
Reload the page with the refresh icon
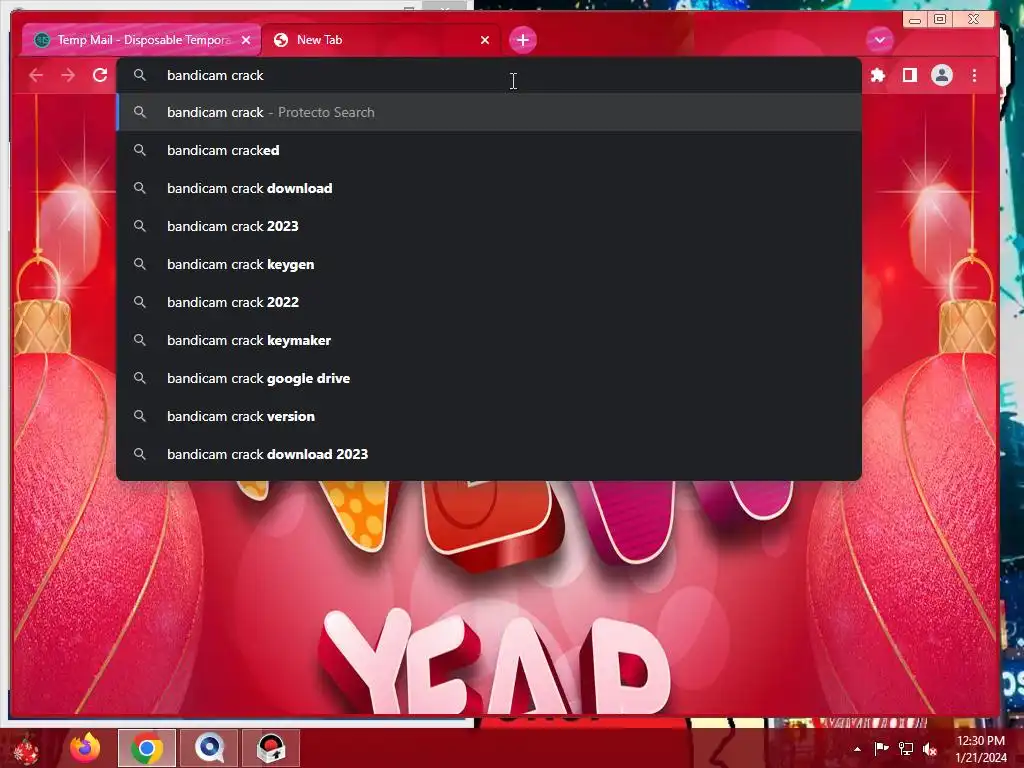coord(100,75)
